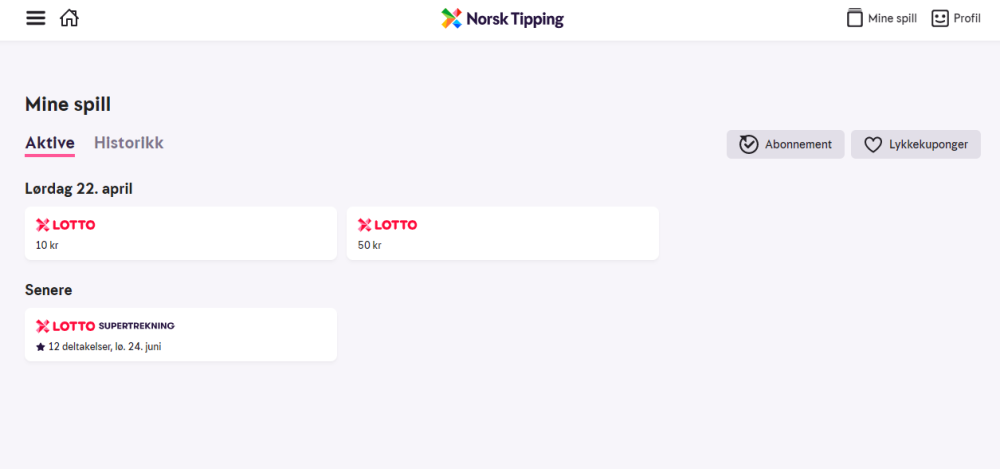Viewport: 1000px width, 469px height.
Task: Click the Abonnement checkmark clock icon
Action: pyautogui.click(x=748, y=144)
